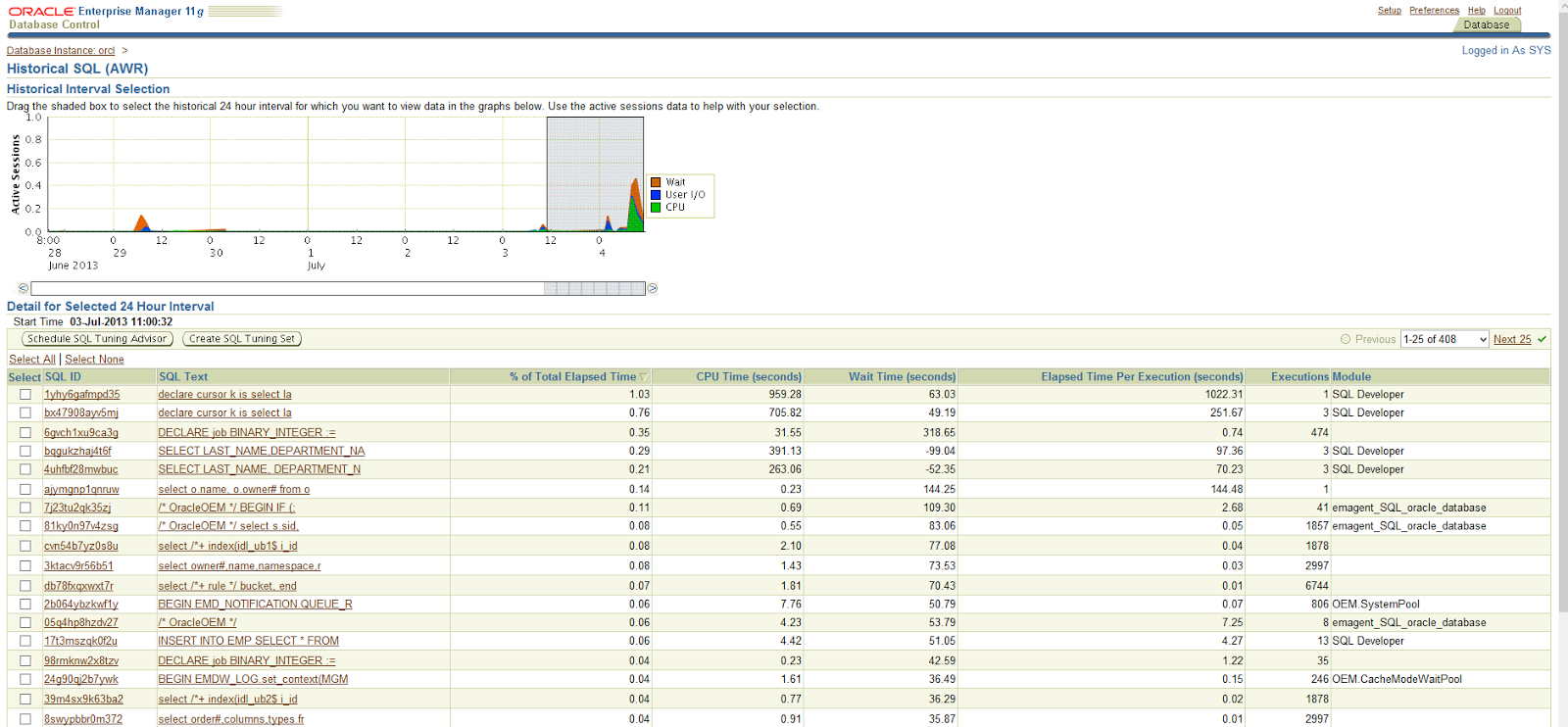Image resolution: width=1568 pixels, height=727 pixels.
Task: Check the box next to bqgukzhaj4t6f
Action: 25,451
